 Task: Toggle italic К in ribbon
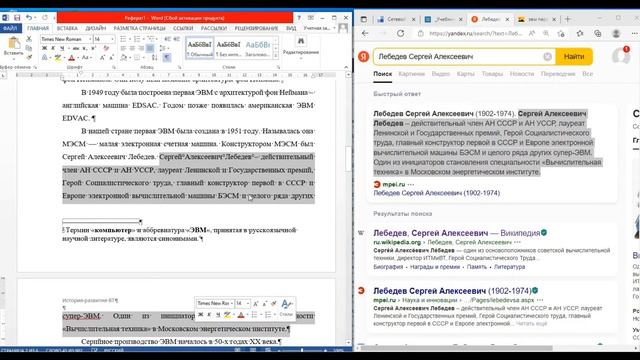tap(53, 48)
